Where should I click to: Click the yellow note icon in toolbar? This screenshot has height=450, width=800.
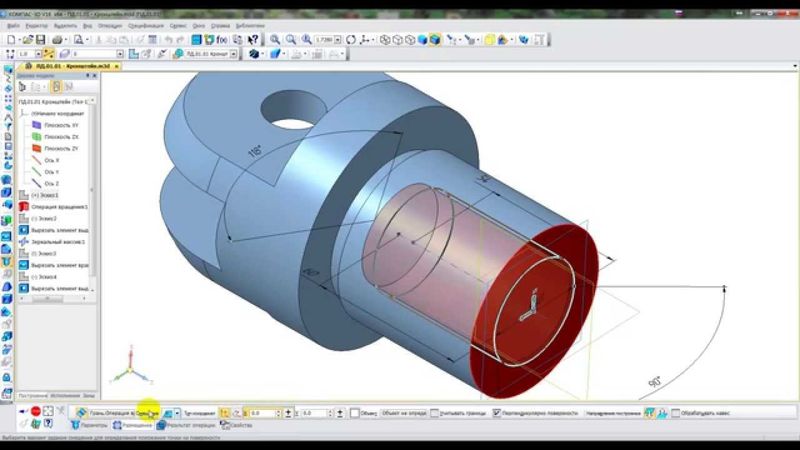click(x=490, y=39)
